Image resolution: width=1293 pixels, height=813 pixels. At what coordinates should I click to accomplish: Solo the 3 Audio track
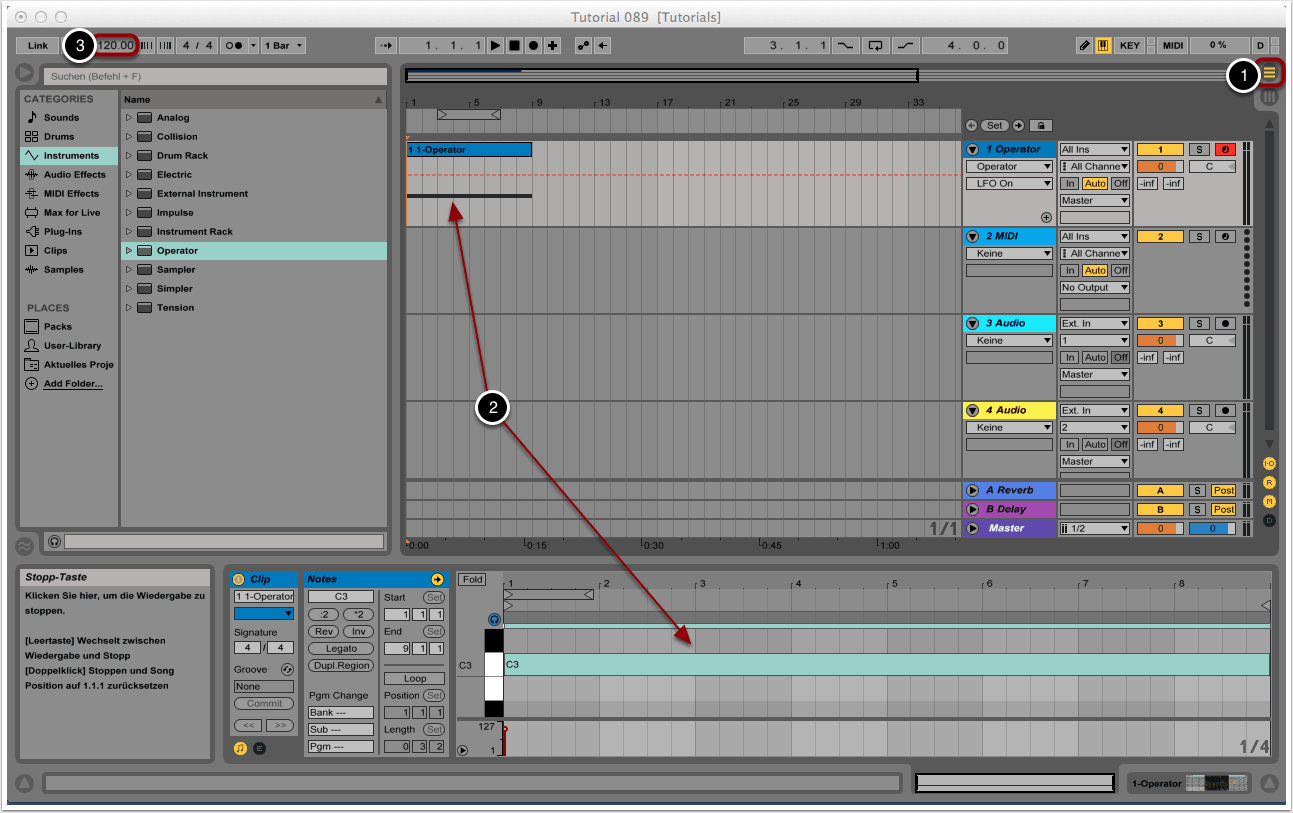coord(1199,324)
